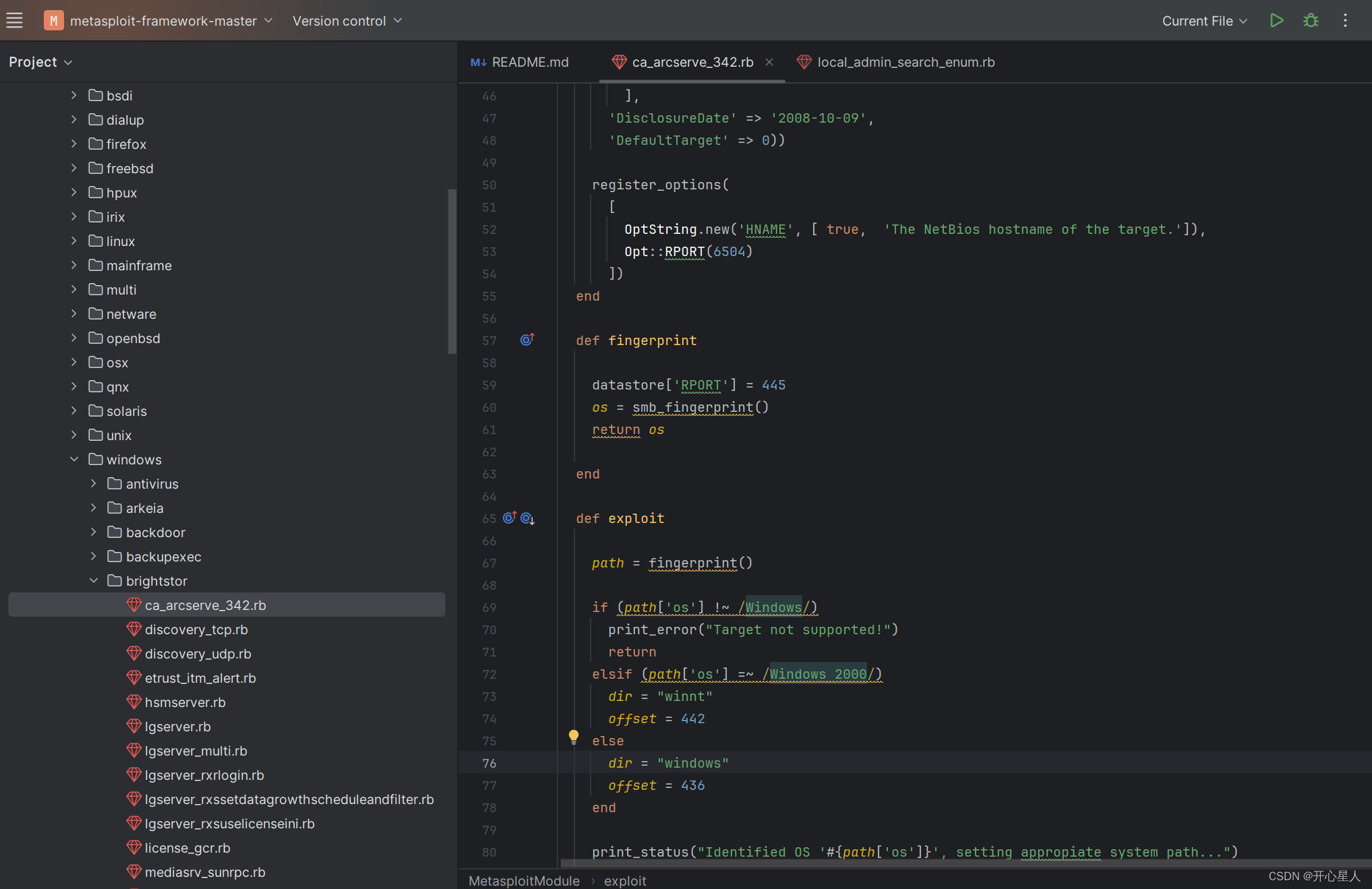Select lgserver_rxssetdatagrowthscheduleandfilter.rb file
The image size is (1372, 889).
pos(289,799)
